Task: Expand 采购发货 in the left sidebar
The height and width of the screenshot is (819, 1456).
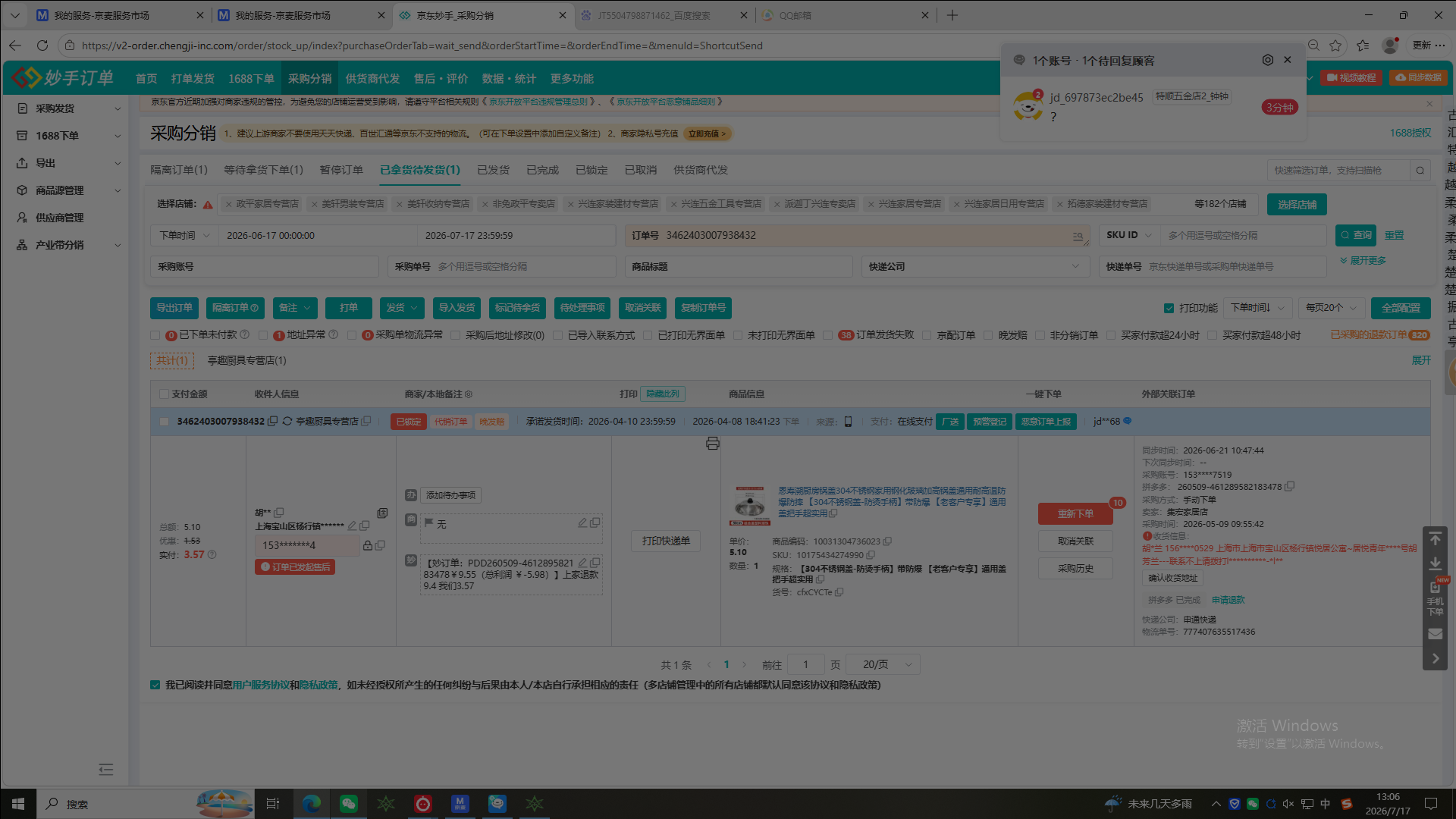Action: point(68,108)
